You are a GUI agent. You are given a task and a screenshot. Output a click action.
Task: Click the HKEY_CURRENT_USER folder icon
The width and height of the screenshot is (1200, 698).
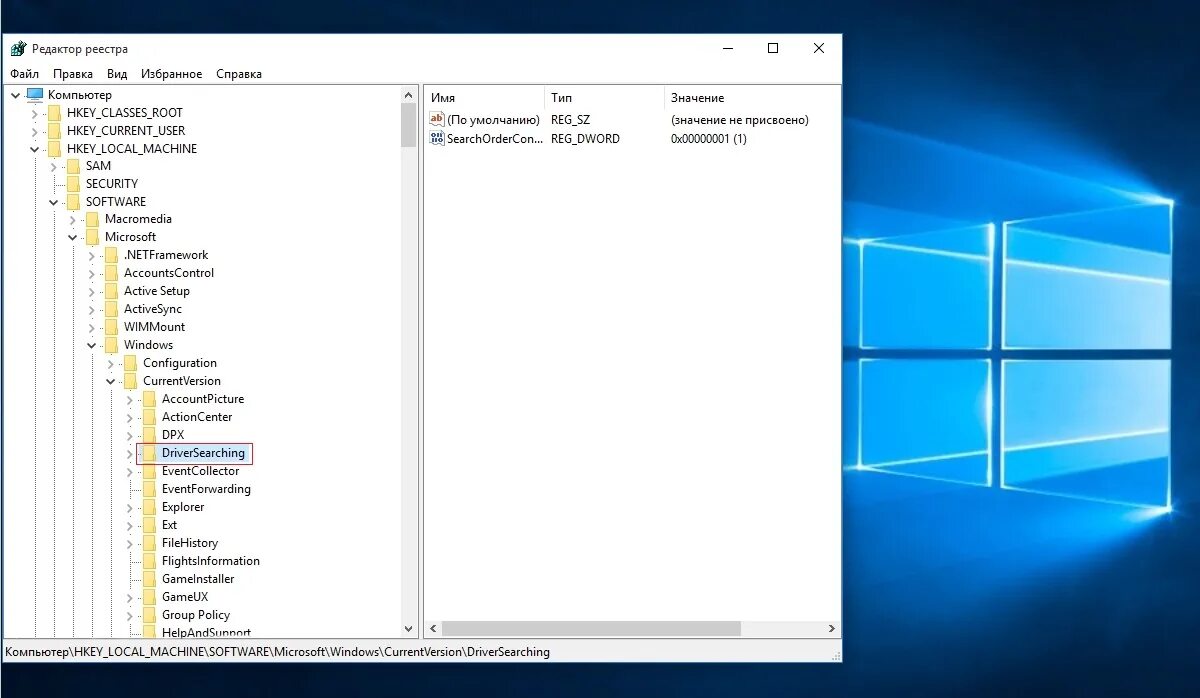click(x=54, y=131)
